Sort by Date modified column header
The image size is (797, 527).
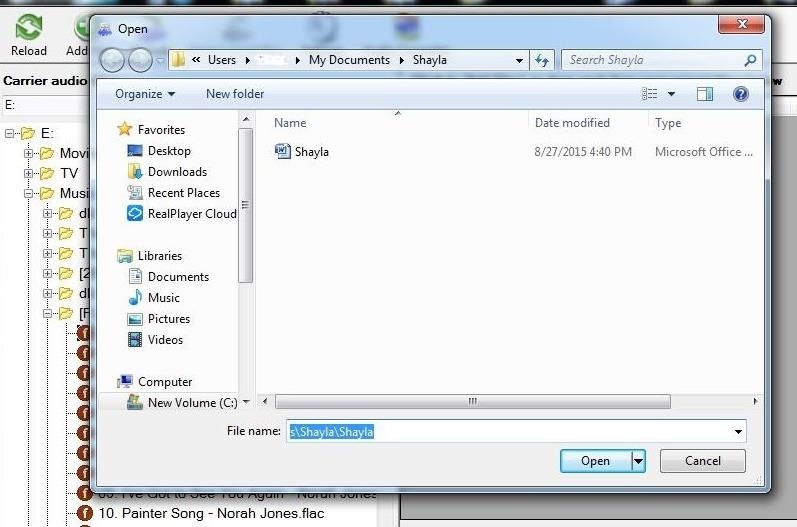coord(572,123)
